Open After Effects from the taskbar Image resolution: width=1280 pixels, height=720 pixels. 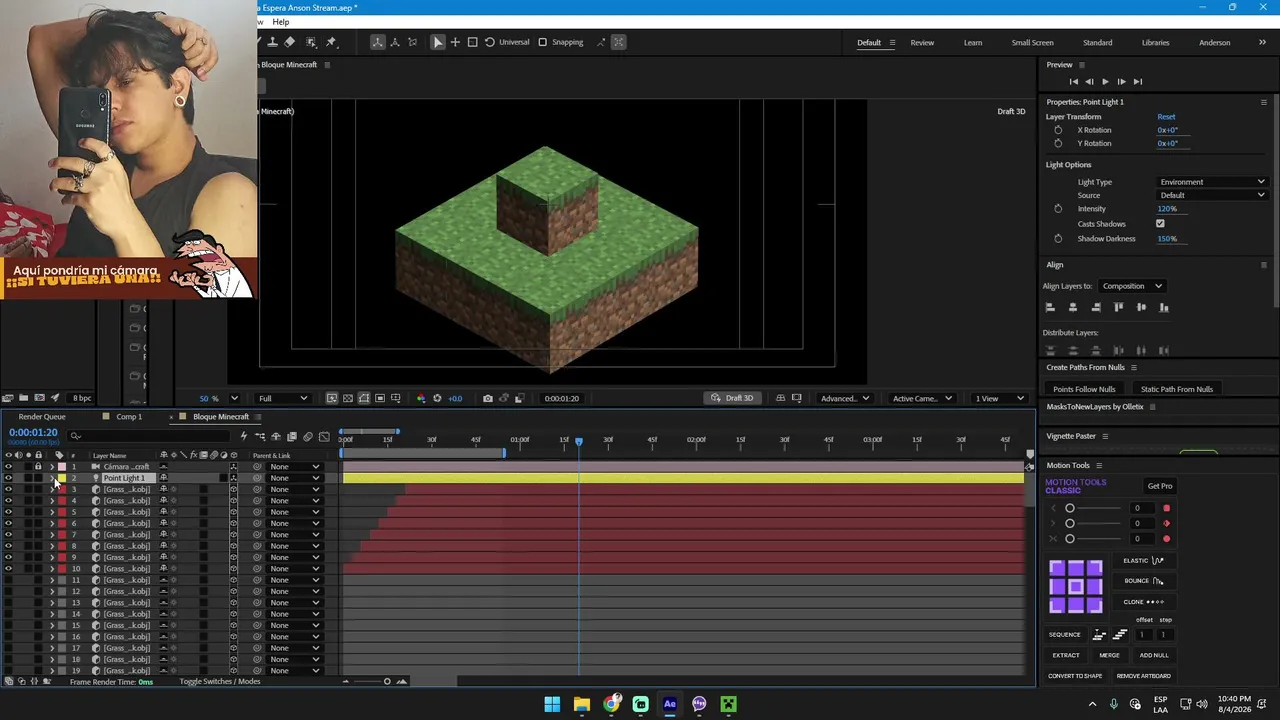point(670,704)
